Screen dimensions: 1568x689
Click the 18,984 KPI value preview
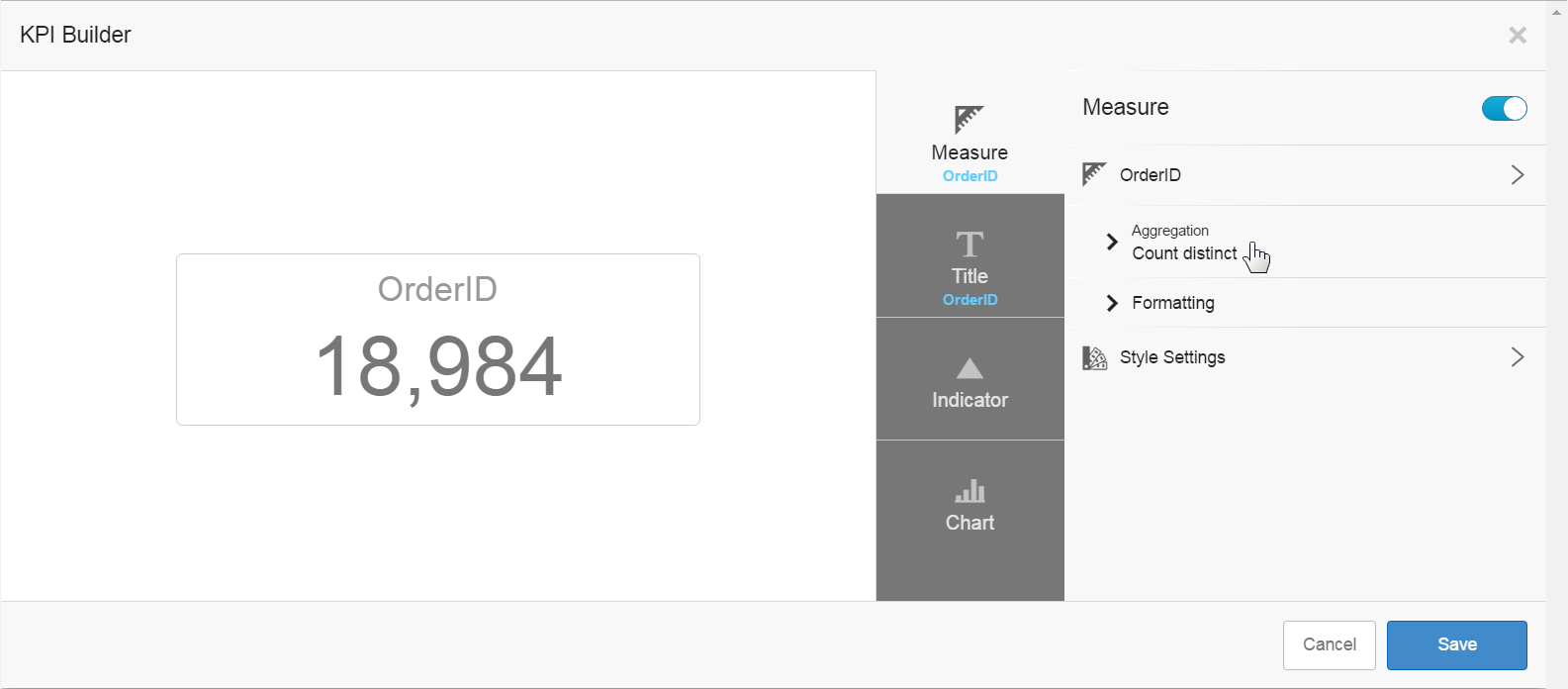tap(438, 367)
